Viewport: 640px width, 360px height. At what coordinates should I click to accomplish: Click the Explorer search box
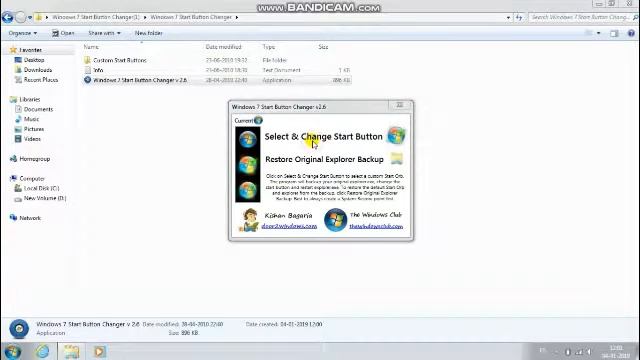(x=583, y=17)
